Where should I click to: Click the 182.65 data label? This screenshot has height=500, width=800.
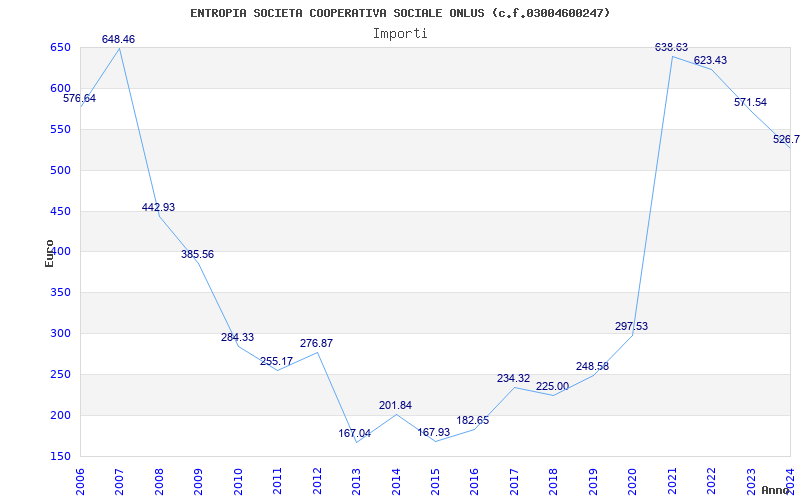472,420
